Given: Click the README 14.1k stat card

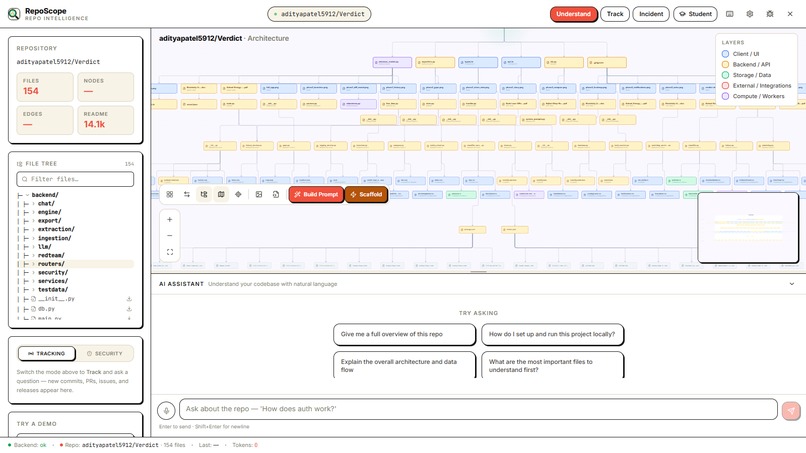Looking at the screenshot, I should pos(105,120).
